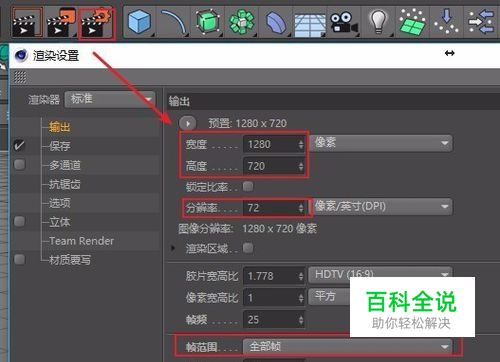Click Render to Picture Viewer icon

61,22
